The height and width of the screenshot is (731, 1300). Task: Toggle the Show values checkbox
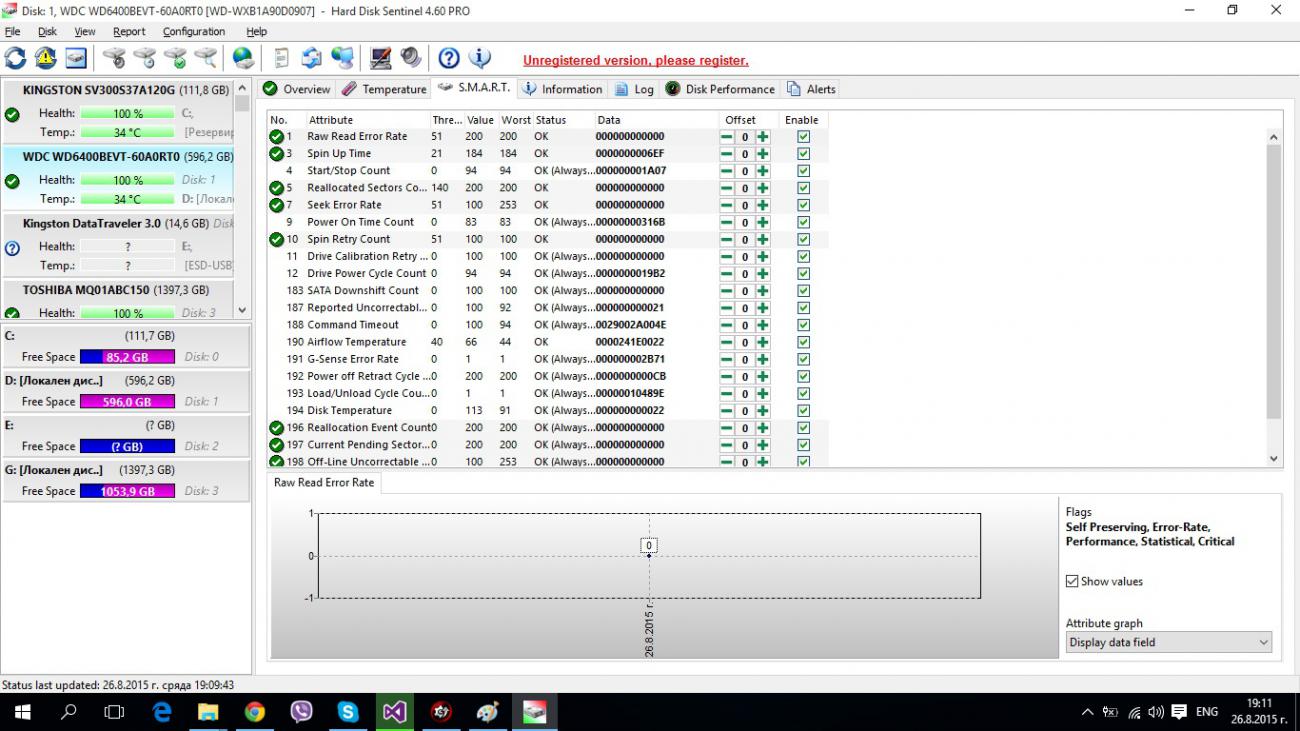pyautogui.click(x=1072, y=581)
